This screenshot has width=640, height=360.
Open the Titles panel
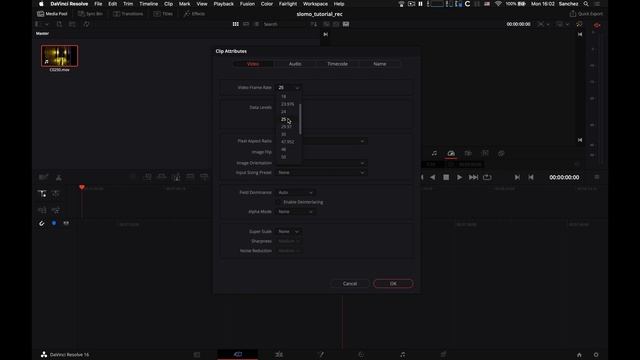pyautogui.click(x=163, y=14)
